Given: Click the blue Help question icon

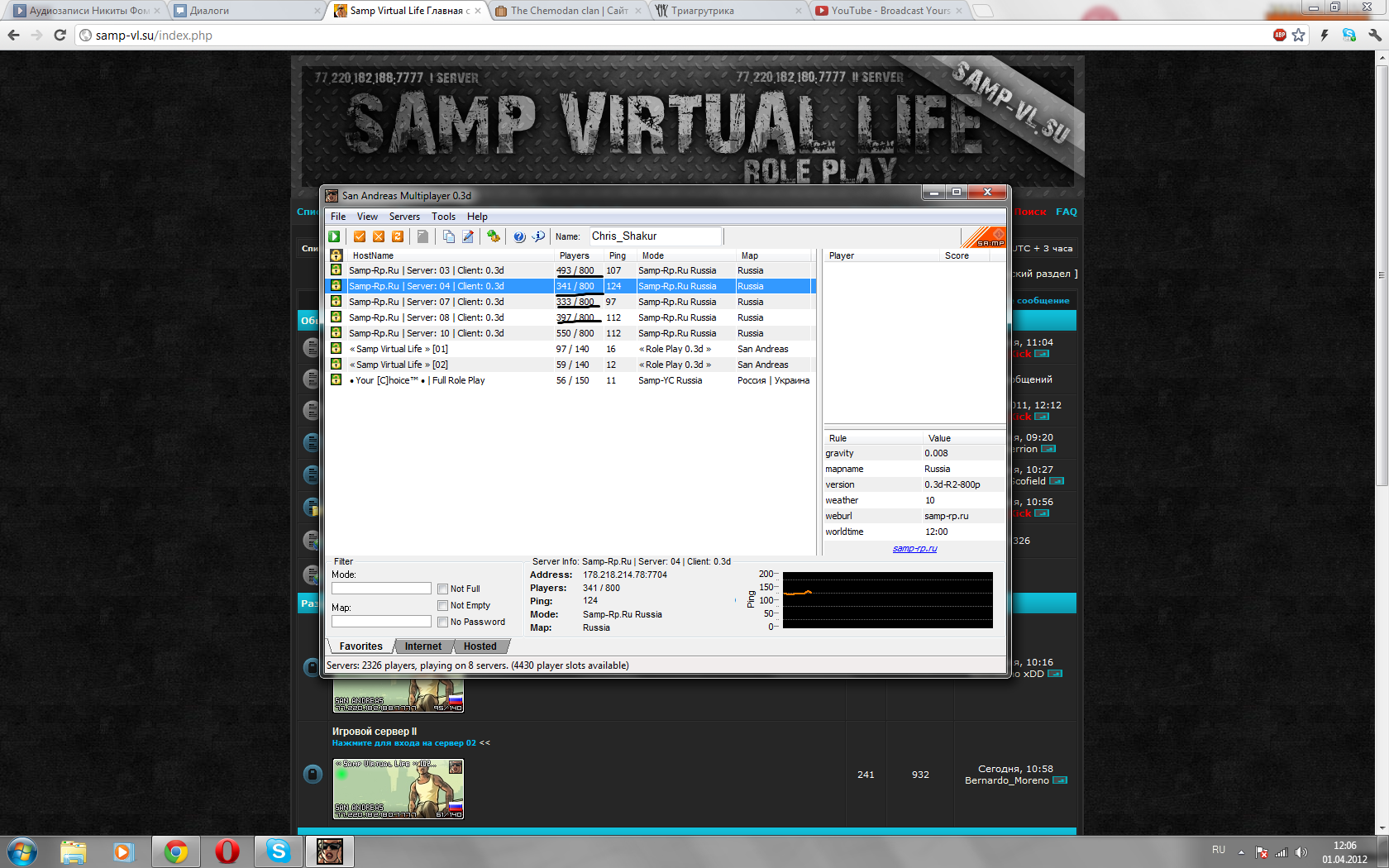Looking at the screenshot, I should pyautogui.click(x=519, y=236).
